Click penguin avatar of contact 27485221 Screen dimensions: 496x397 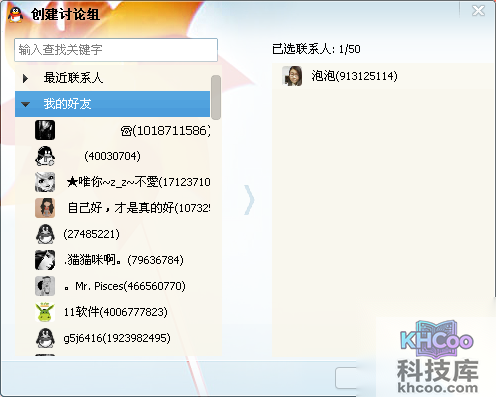tap(45, 234)
